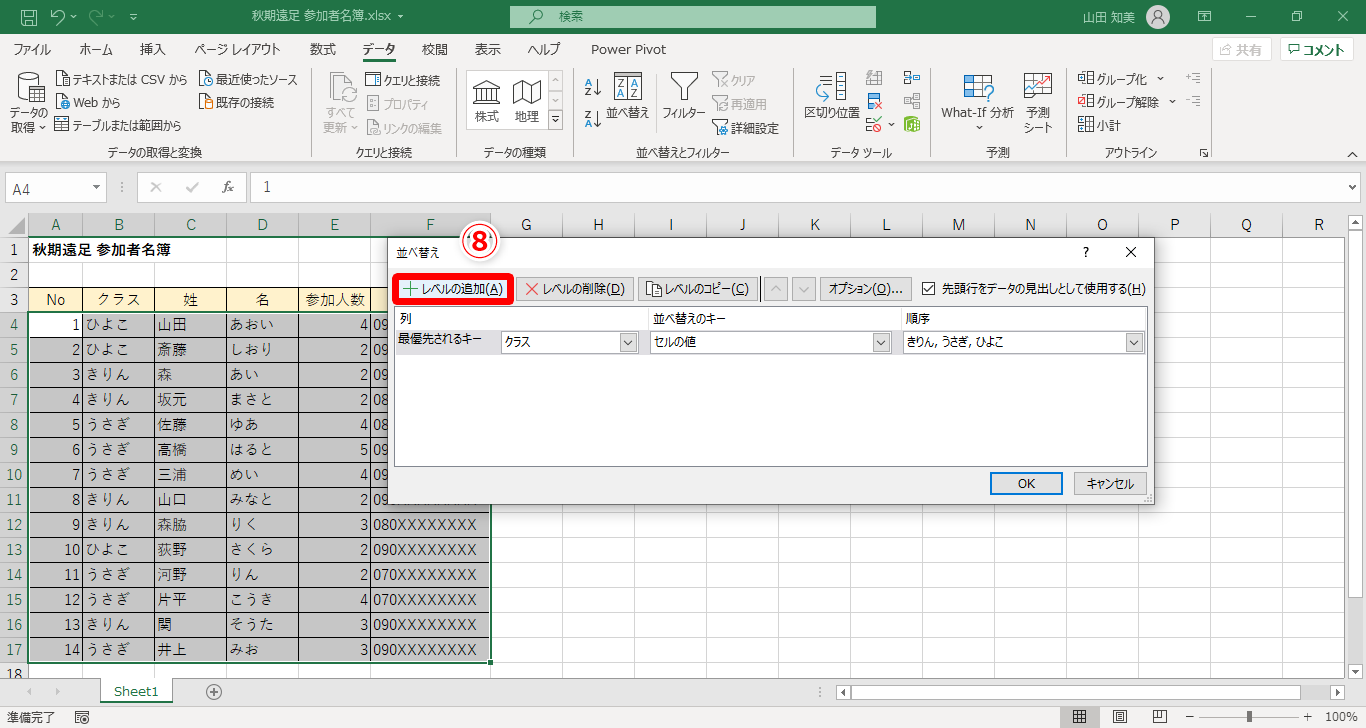
Task: Click the グループ化 outline icon
Action: 1086,79
